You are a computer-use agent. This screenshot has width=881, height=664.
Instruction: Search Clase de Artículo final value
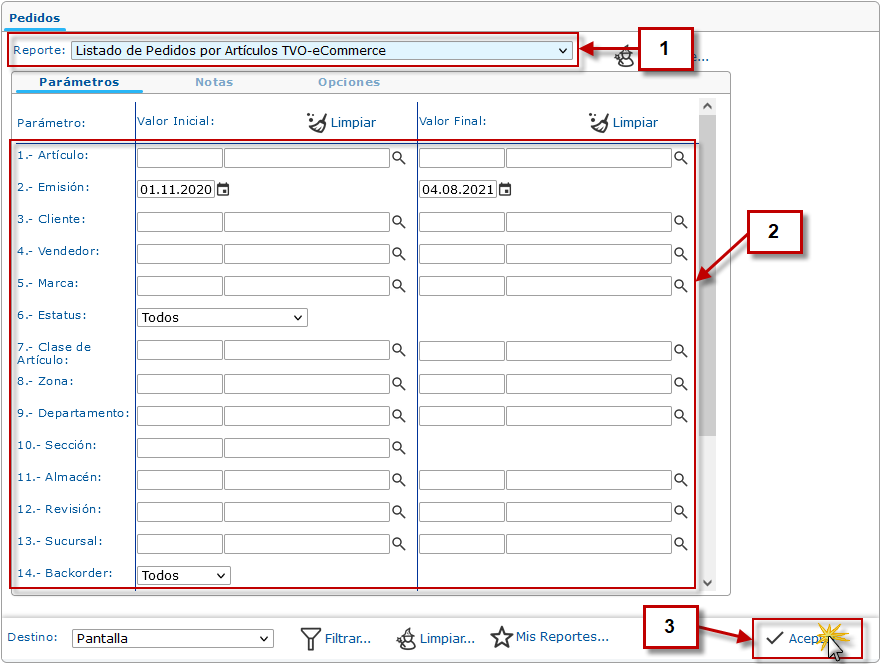point(680,351)
